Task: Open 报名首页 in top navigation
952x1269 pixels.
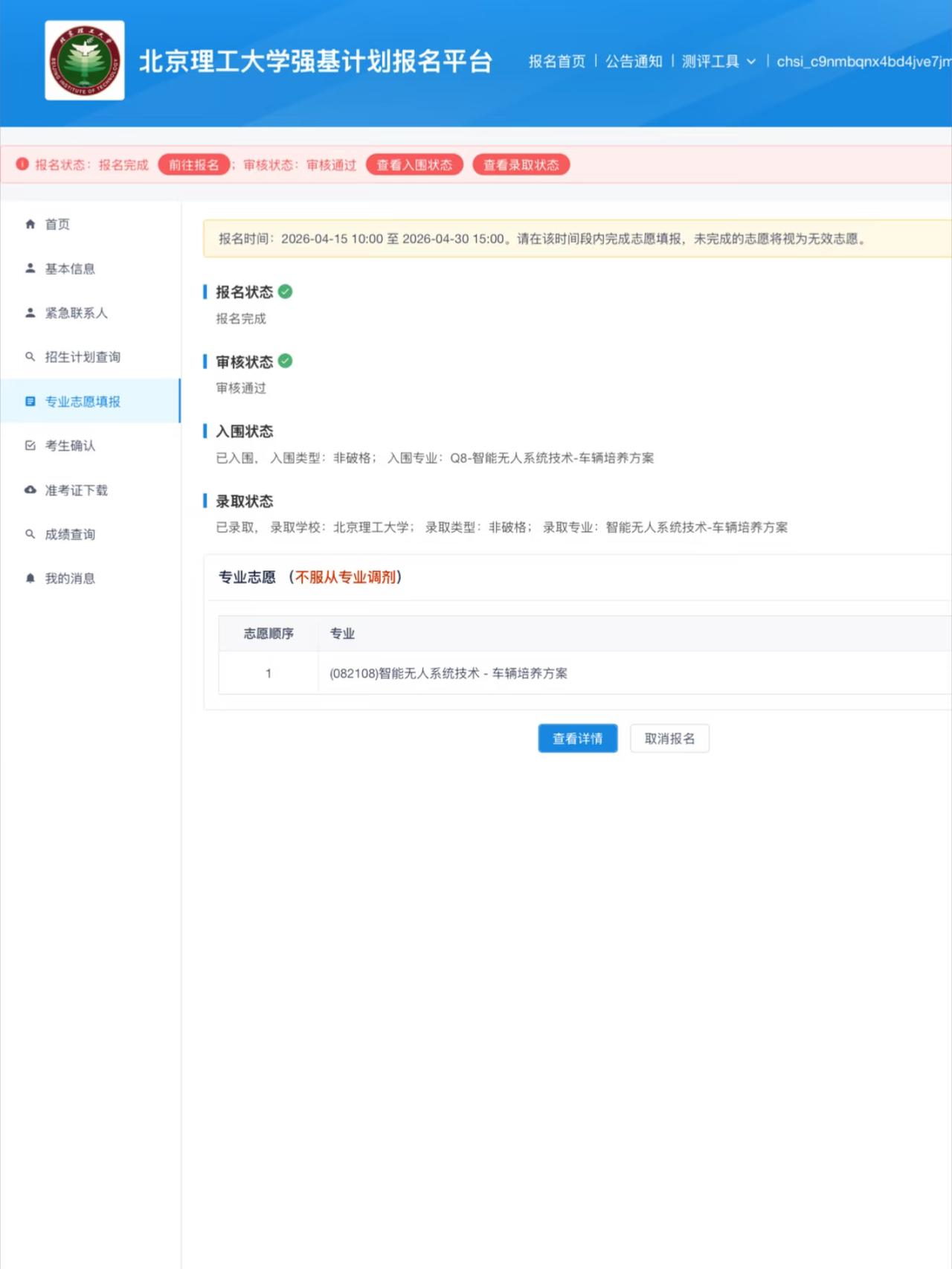Action: 557,61
